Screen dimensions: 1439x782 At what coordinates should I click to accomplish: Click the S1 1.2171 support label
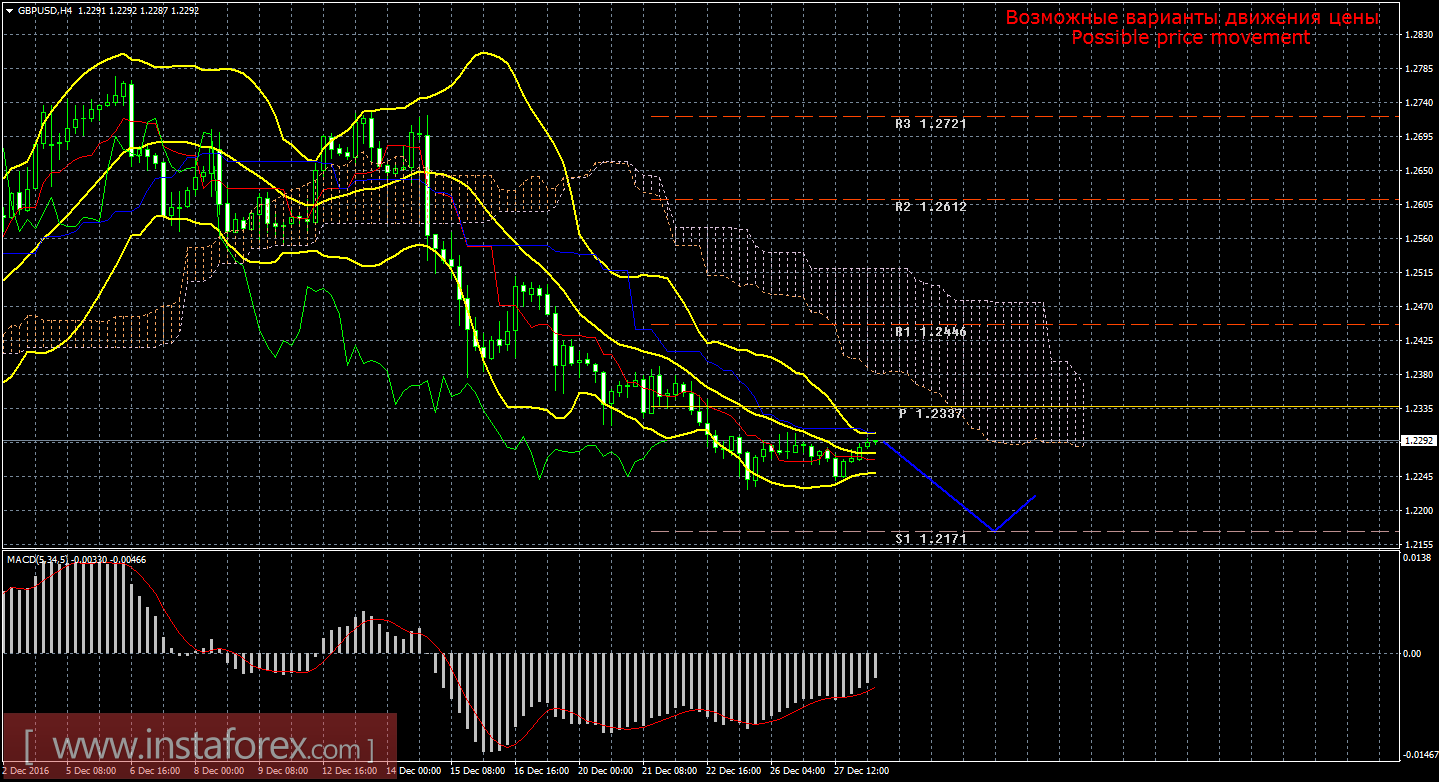point(930,539)
